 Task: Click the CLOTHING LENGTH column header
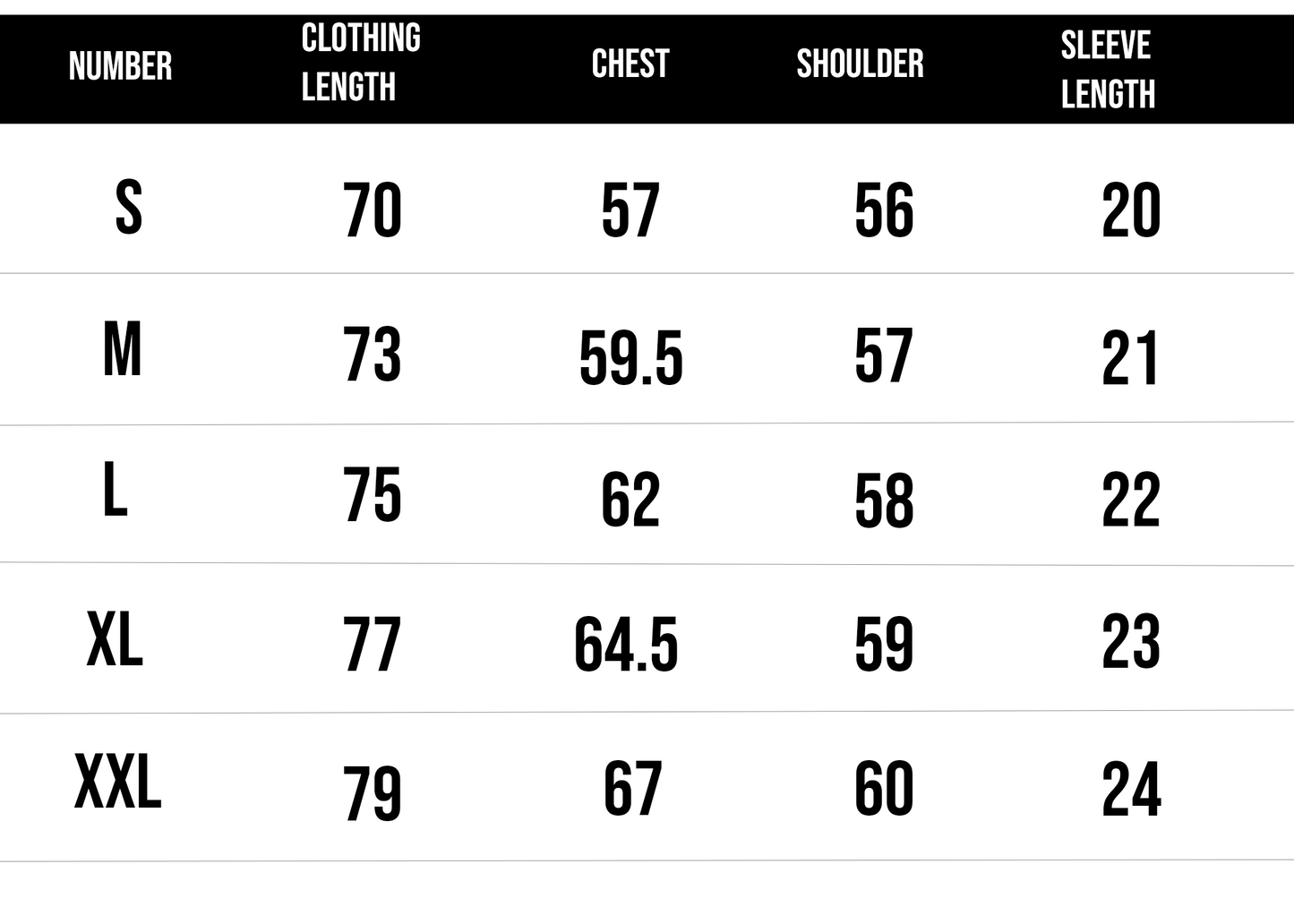(x=361, y=63)
